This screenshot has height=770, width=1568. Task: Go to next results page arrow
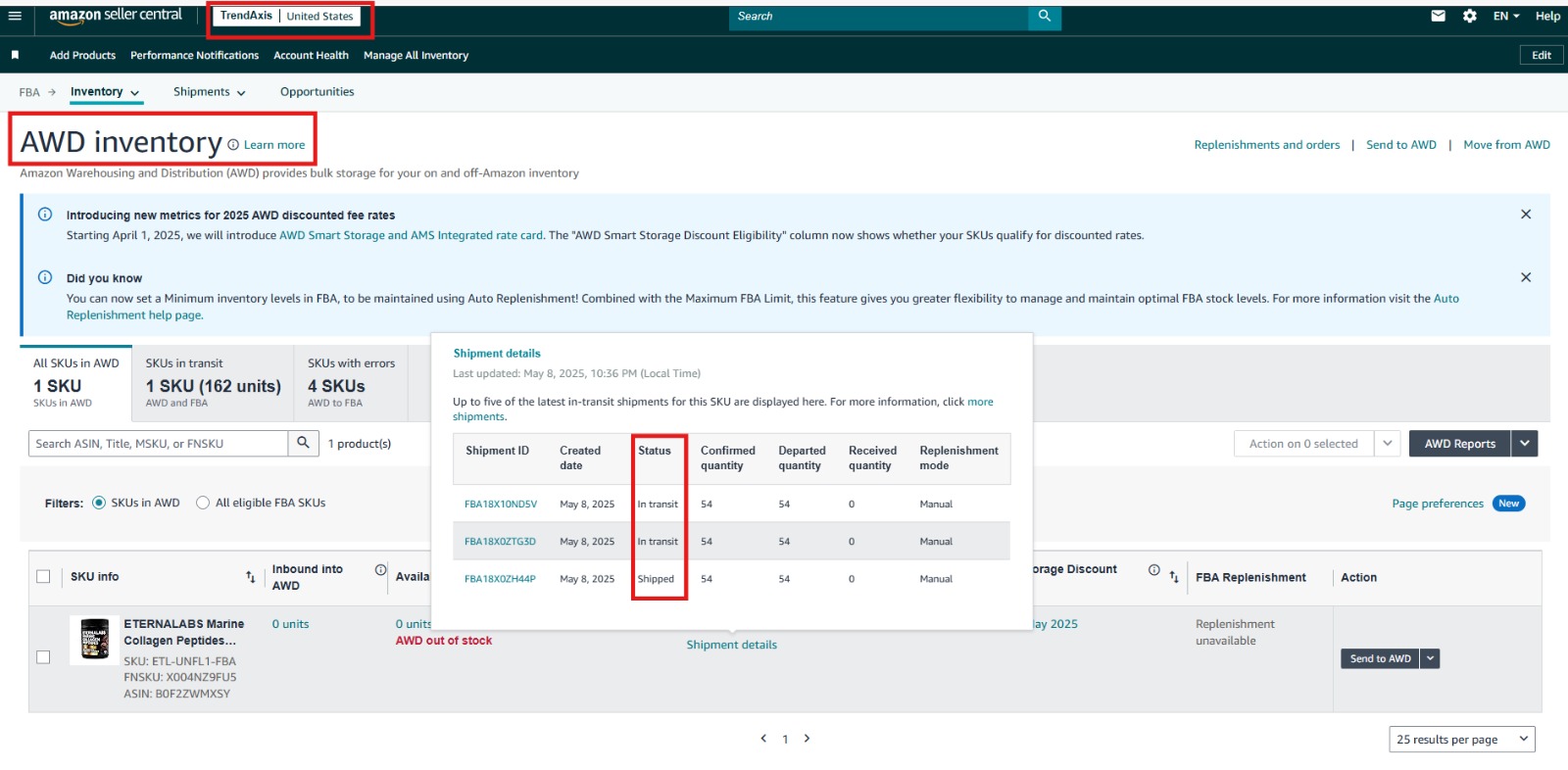point(807,739)
